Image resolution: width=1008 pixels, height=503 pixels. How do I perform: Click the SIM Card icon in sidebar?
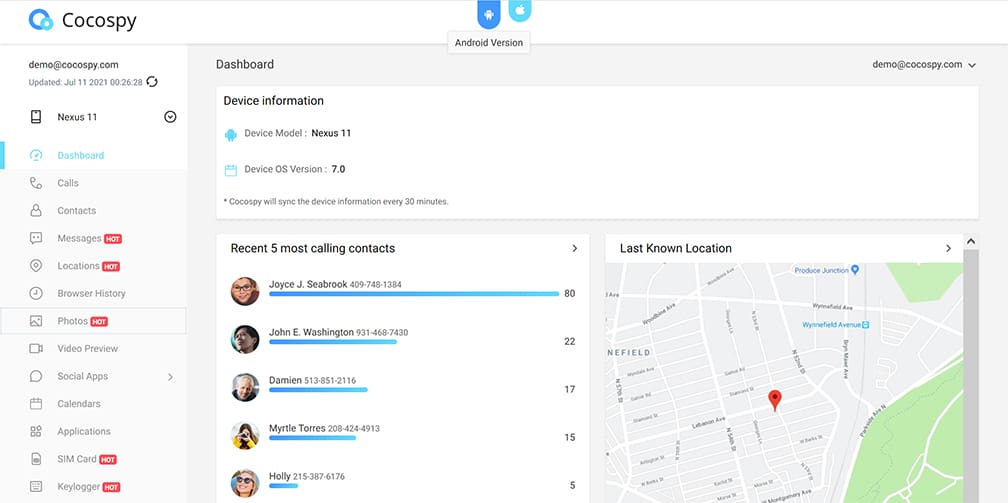point(36,459)
